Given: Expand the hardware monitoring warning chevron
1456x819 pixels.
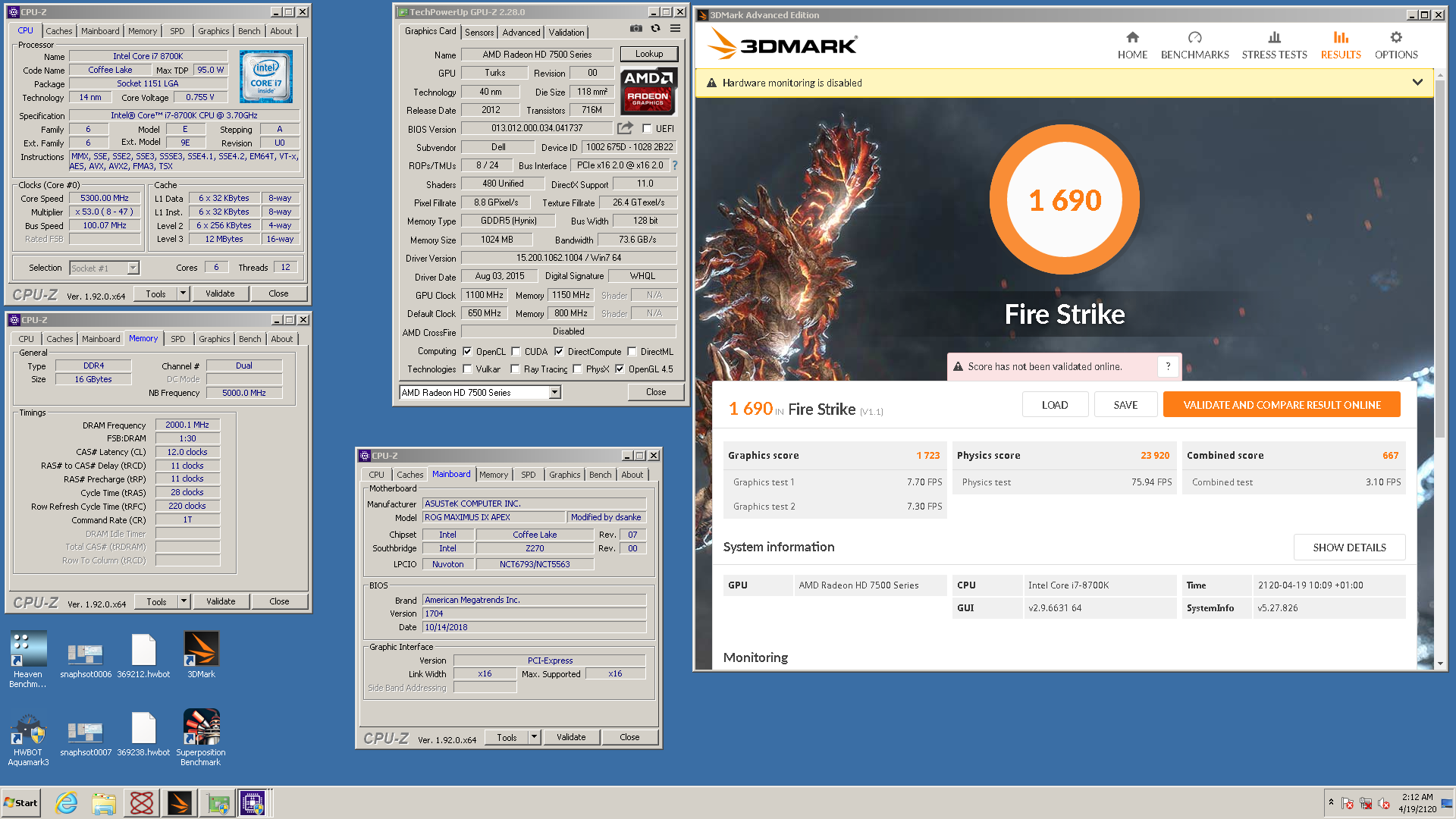Looking at the screenshot, I should coord(1417,83).
